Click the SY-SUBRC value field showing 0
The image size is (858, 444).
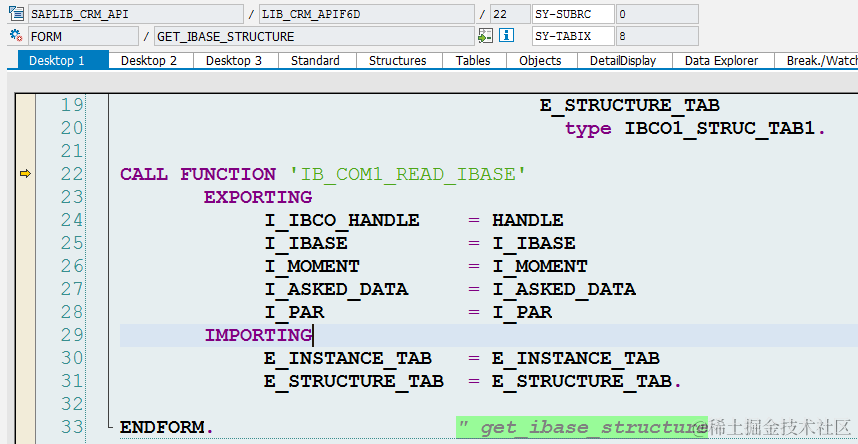657,14
